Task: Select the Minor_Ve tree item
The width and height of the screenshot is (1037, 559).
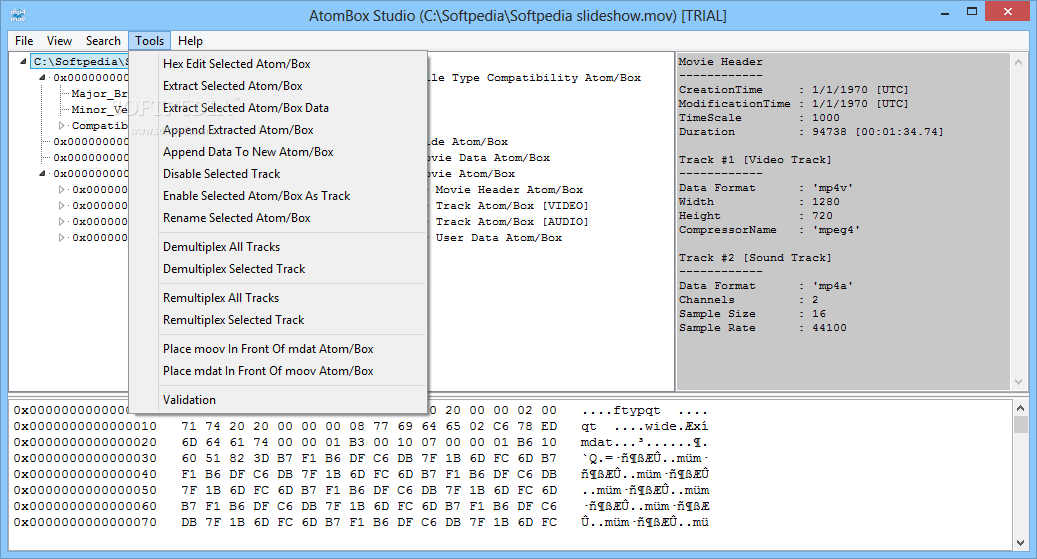Action: click(x=99, y=110)
